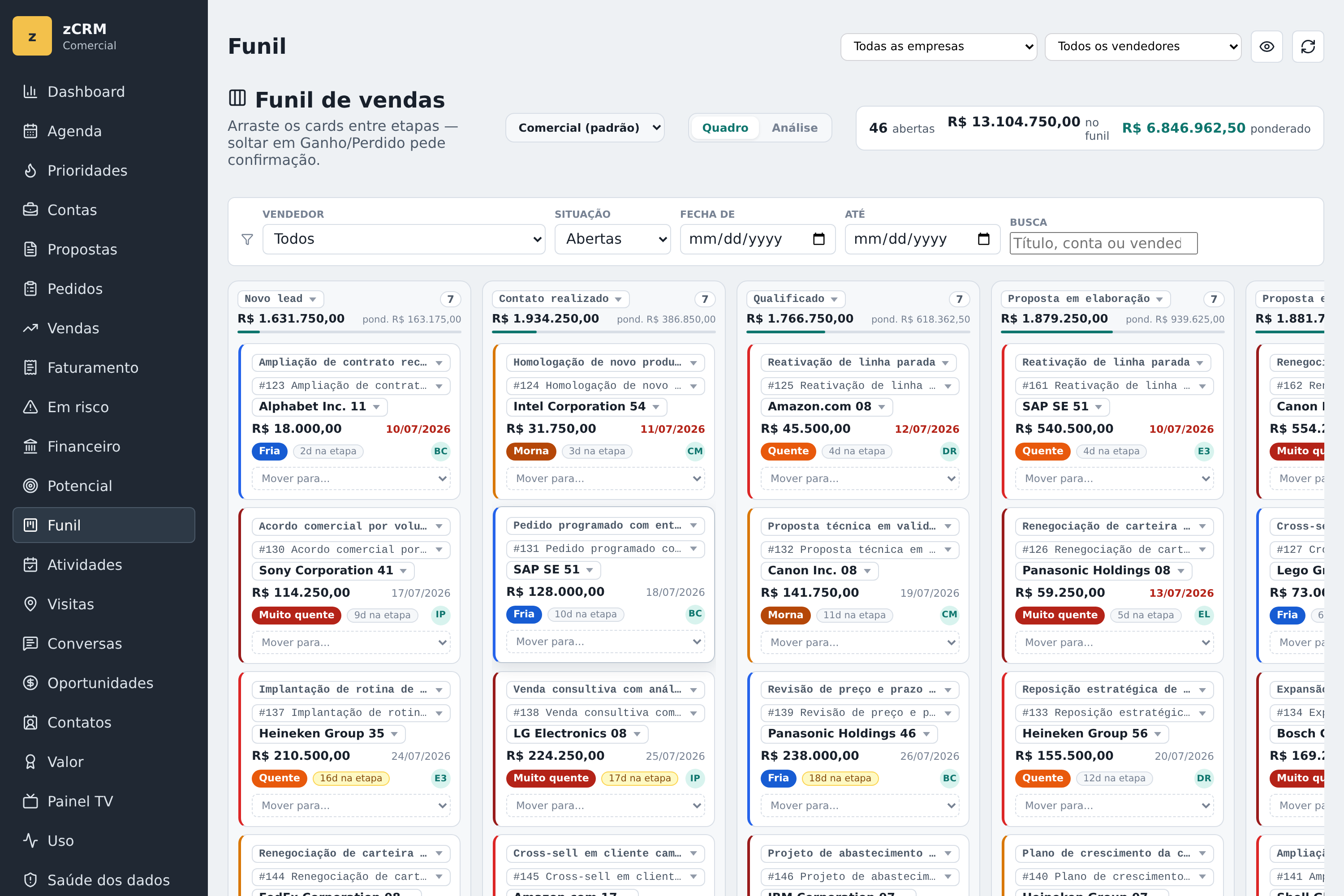Click the Contato realizado progress bar

click(603, 332)
